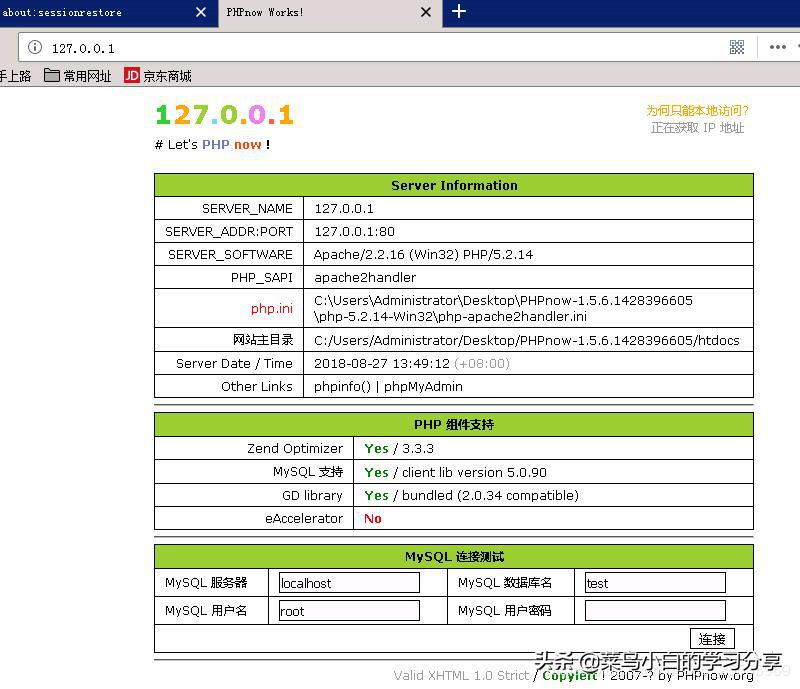Click the MySQL 用户密码 password field
Viewport: 800px width, 689px height.
coord(655,610)
